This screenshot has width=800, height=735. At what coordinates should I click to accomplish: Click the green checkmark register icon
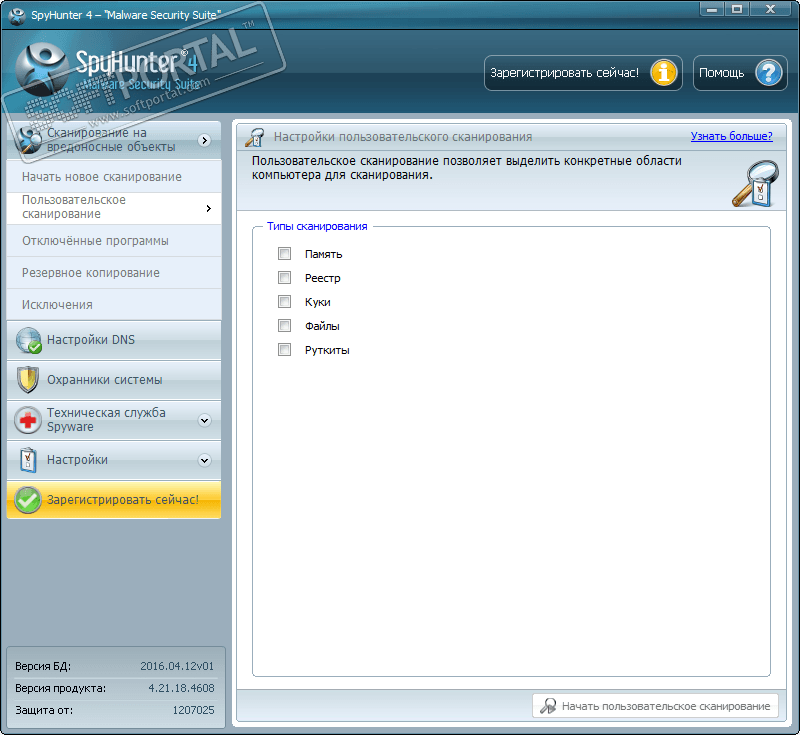click(28, 500)
